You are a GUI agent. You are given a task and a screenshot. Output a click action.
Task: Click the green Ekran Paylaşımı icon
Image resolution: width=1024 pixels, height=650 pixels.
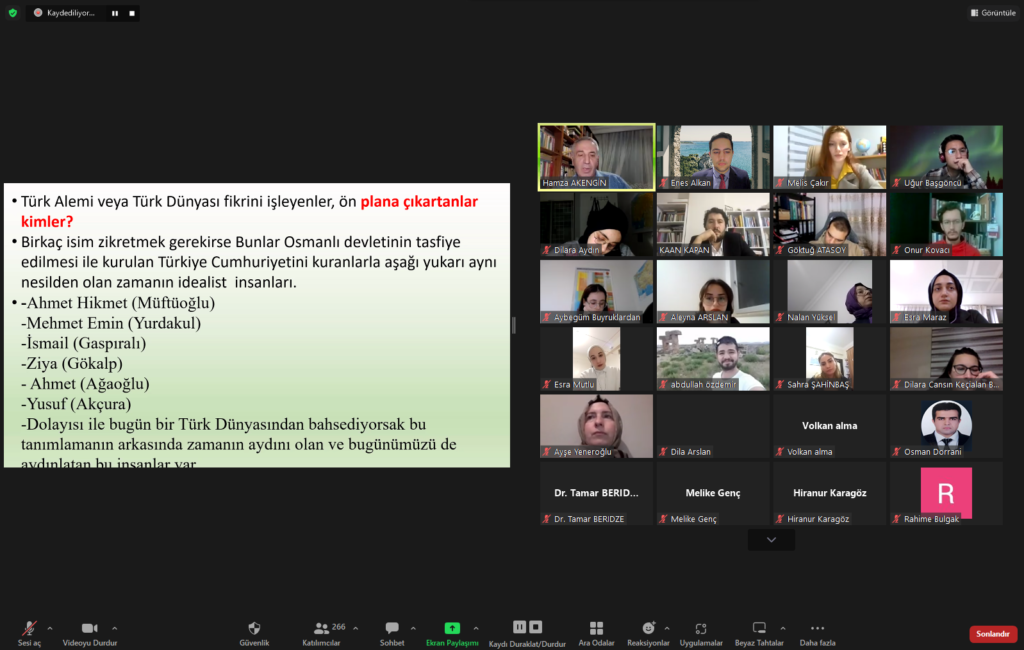(x=452, y=629)
